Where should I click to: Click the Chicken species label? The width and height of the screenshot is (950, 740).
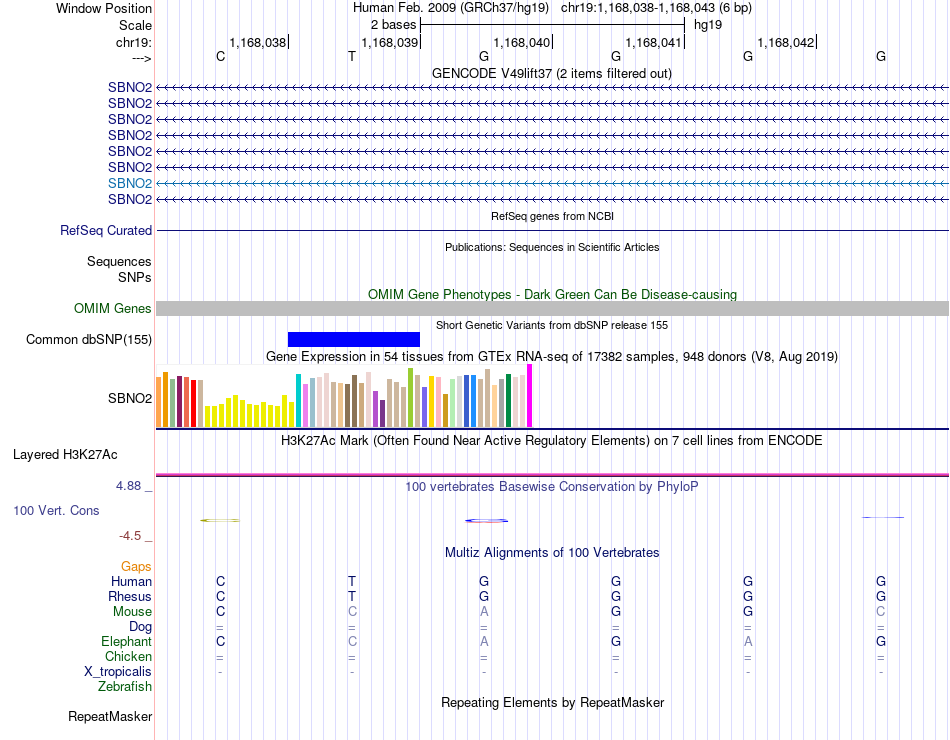[128, 656]
